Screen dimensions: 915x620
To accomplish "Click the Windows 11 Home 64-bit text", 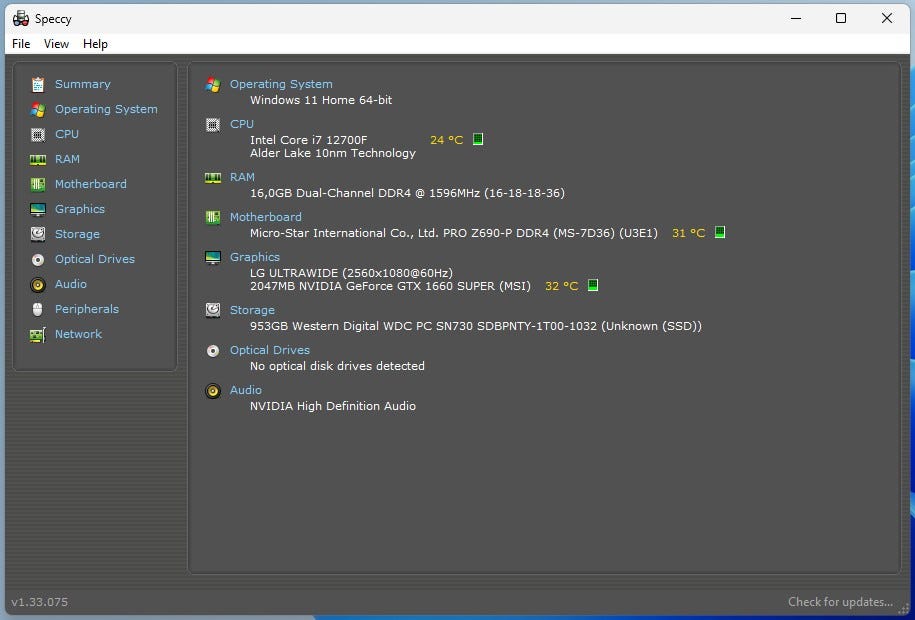I will [x=321, y=100].
